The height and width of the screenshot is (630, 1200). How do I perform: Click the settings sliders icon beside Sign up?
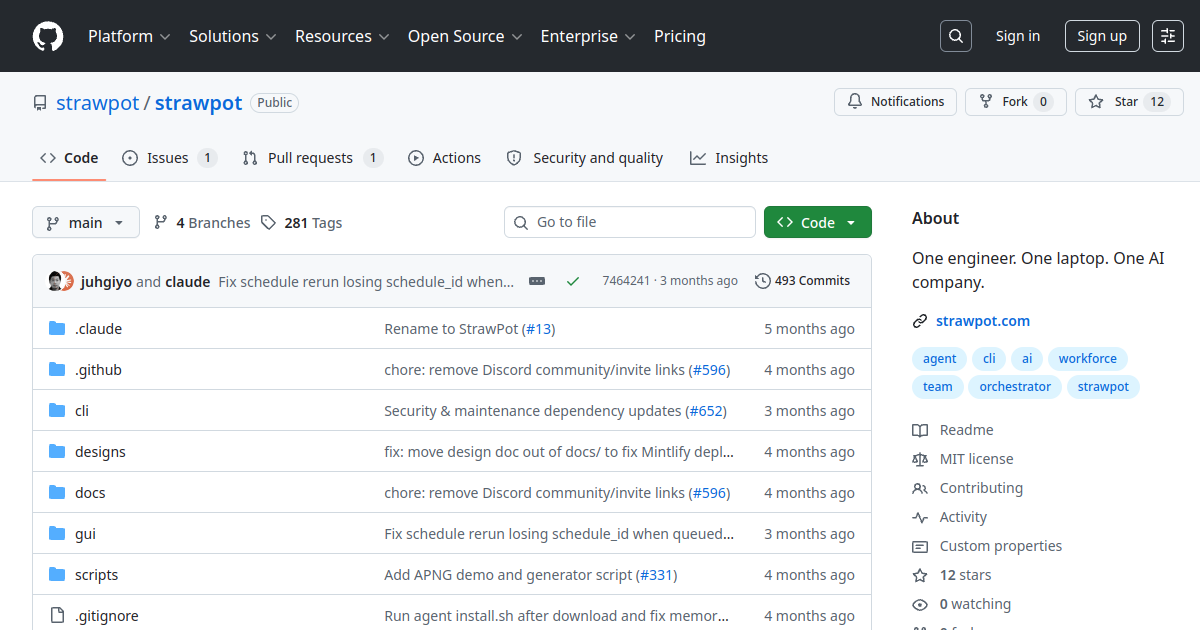coord(1168,36)
